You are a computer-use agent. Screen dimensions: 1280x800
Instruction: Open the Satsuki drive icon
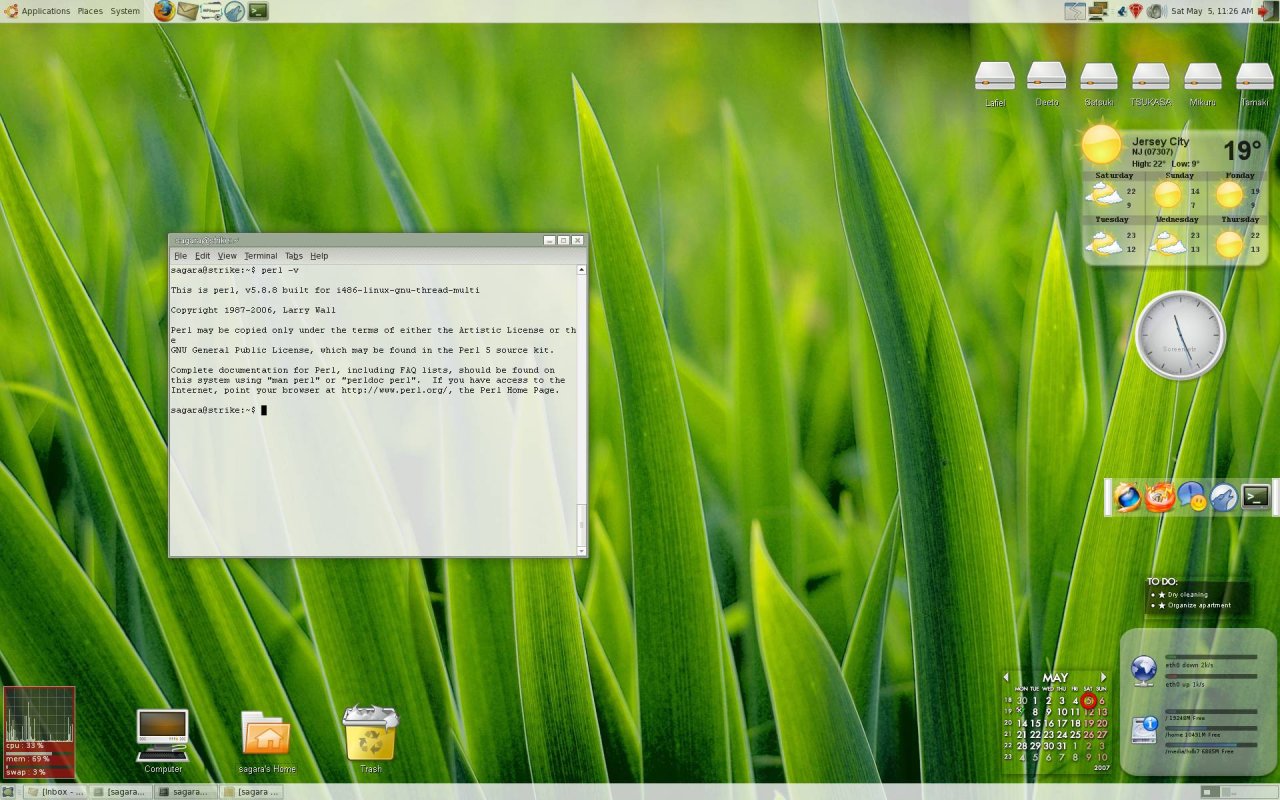[x=1099, y=76]
